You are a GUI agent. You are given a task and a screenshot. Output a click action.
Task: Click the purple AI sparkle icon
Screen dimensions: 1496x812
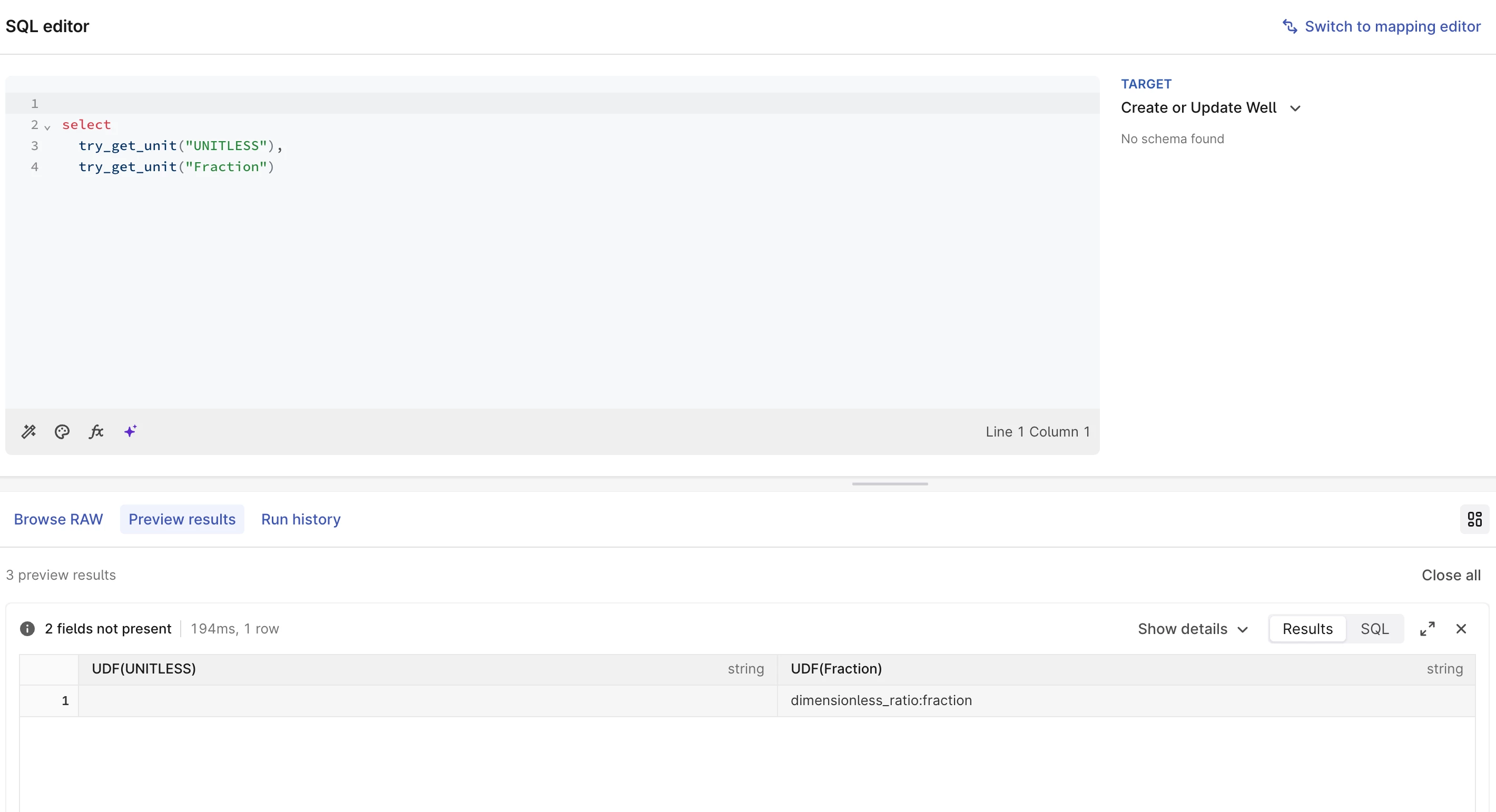(131, 431)
